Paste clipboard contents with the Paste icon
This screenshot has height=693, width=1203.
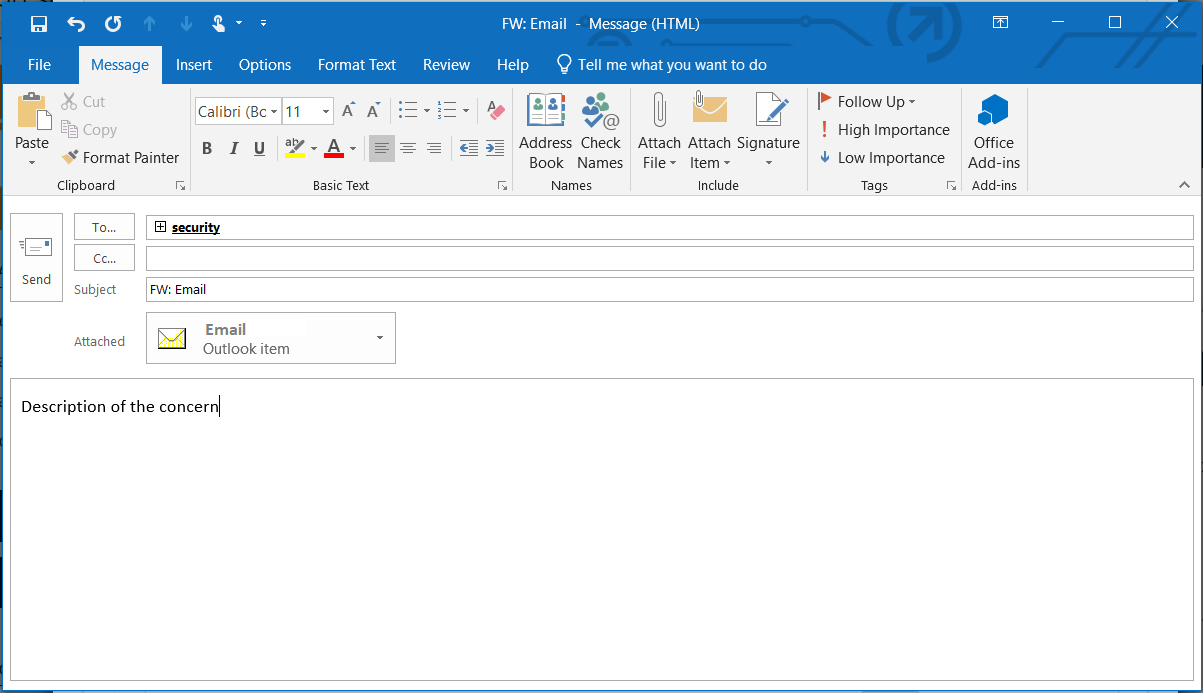coord(32,112)
